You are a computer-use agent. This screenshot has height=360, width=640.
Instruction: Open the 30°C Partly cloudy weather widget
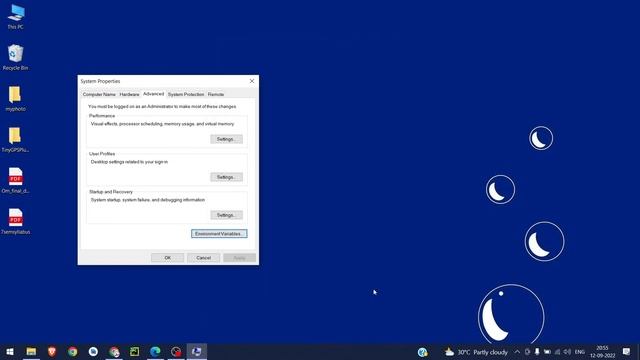(476, 352)
